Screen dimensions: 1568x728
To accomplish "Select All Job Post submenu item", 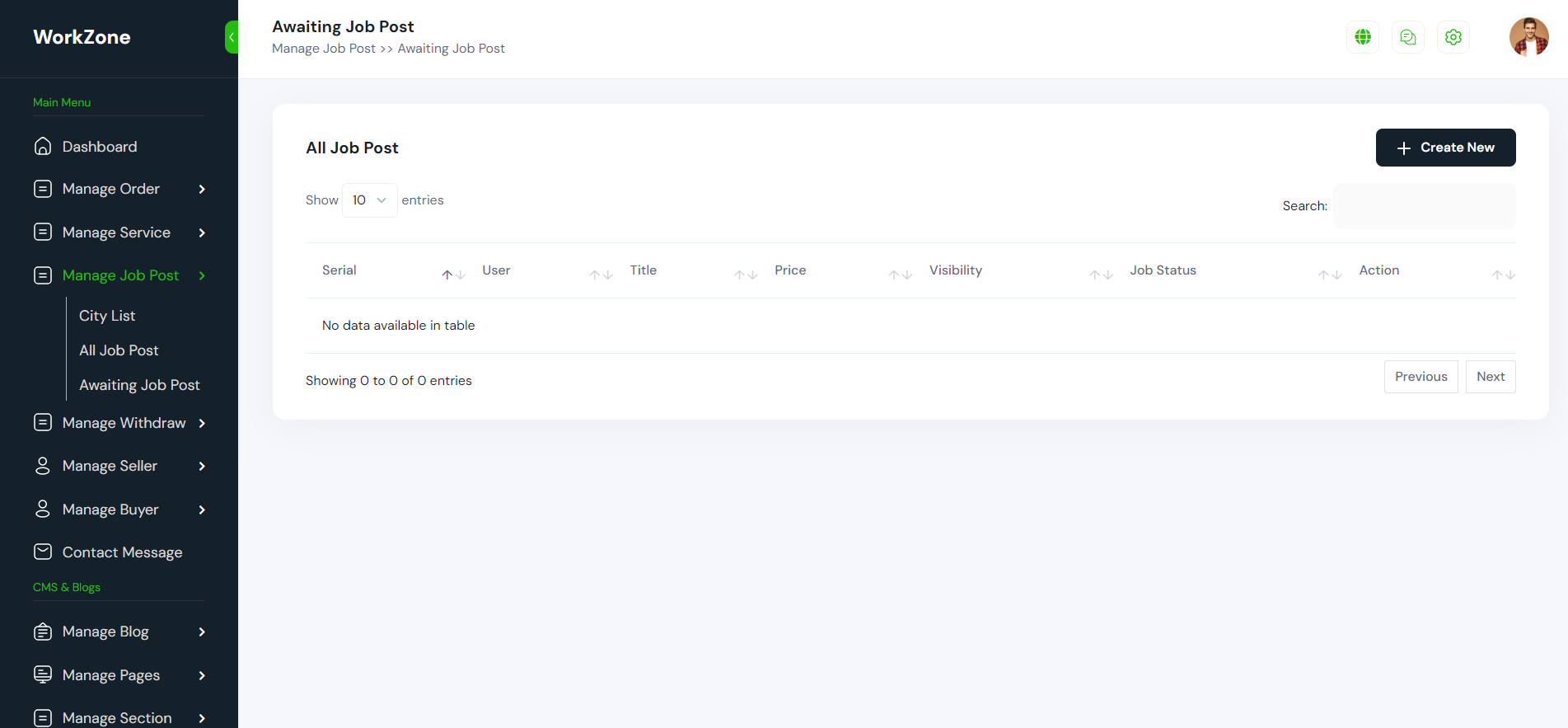I will click(119, 350).
